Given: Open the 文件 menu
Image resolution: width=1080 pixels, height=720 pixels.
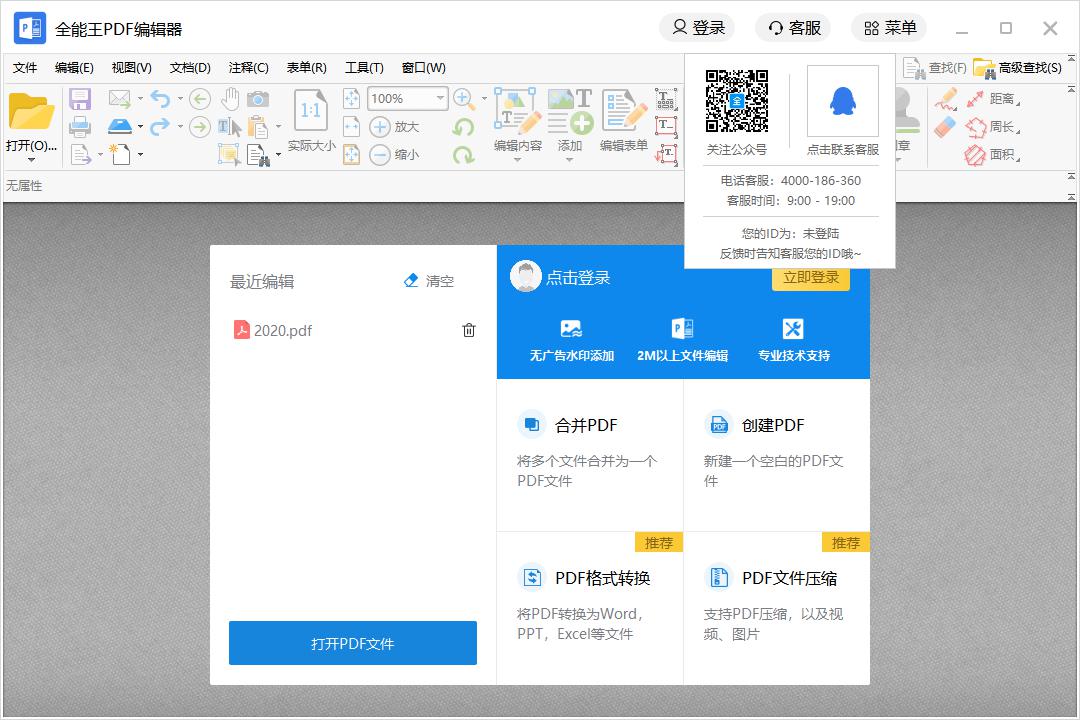Looking at the screenshot, I should (x=25, y=68).
